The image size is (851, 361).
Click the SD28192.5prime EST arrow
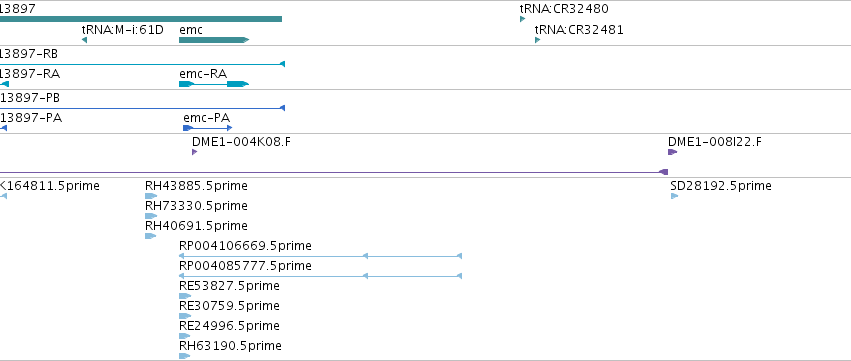[675, 196]
